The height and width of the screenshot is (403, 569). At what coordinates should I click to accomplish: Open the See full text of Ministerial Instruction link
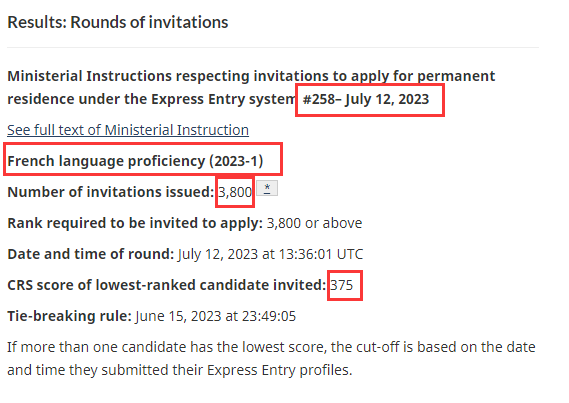(128, 130)
